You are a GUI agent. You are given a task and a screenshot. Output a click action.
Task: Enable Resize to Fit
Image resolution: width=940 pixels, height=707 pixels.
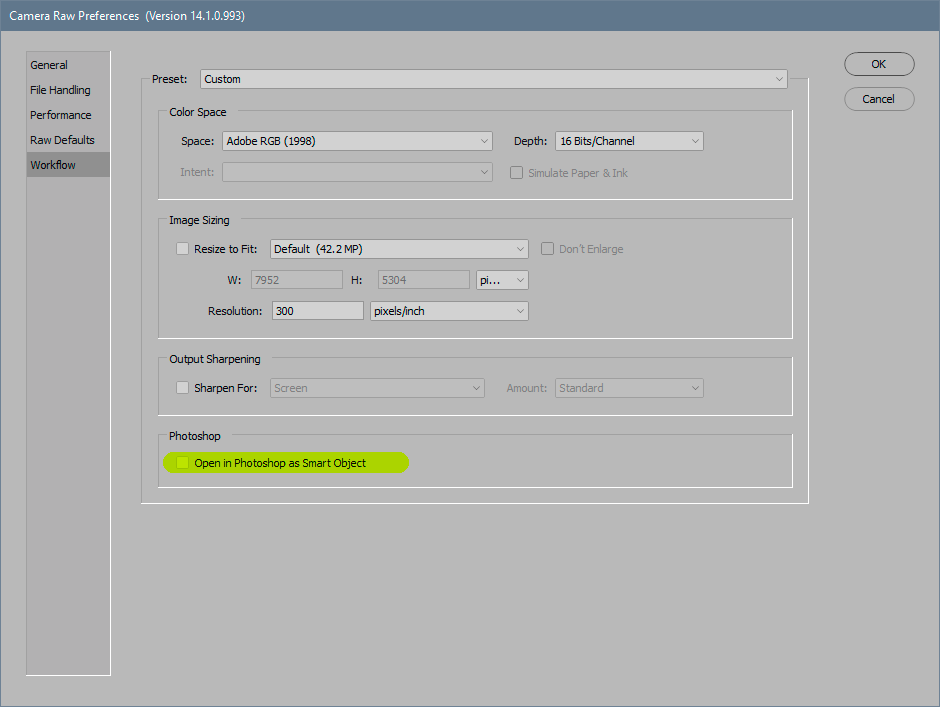[183, 248]
